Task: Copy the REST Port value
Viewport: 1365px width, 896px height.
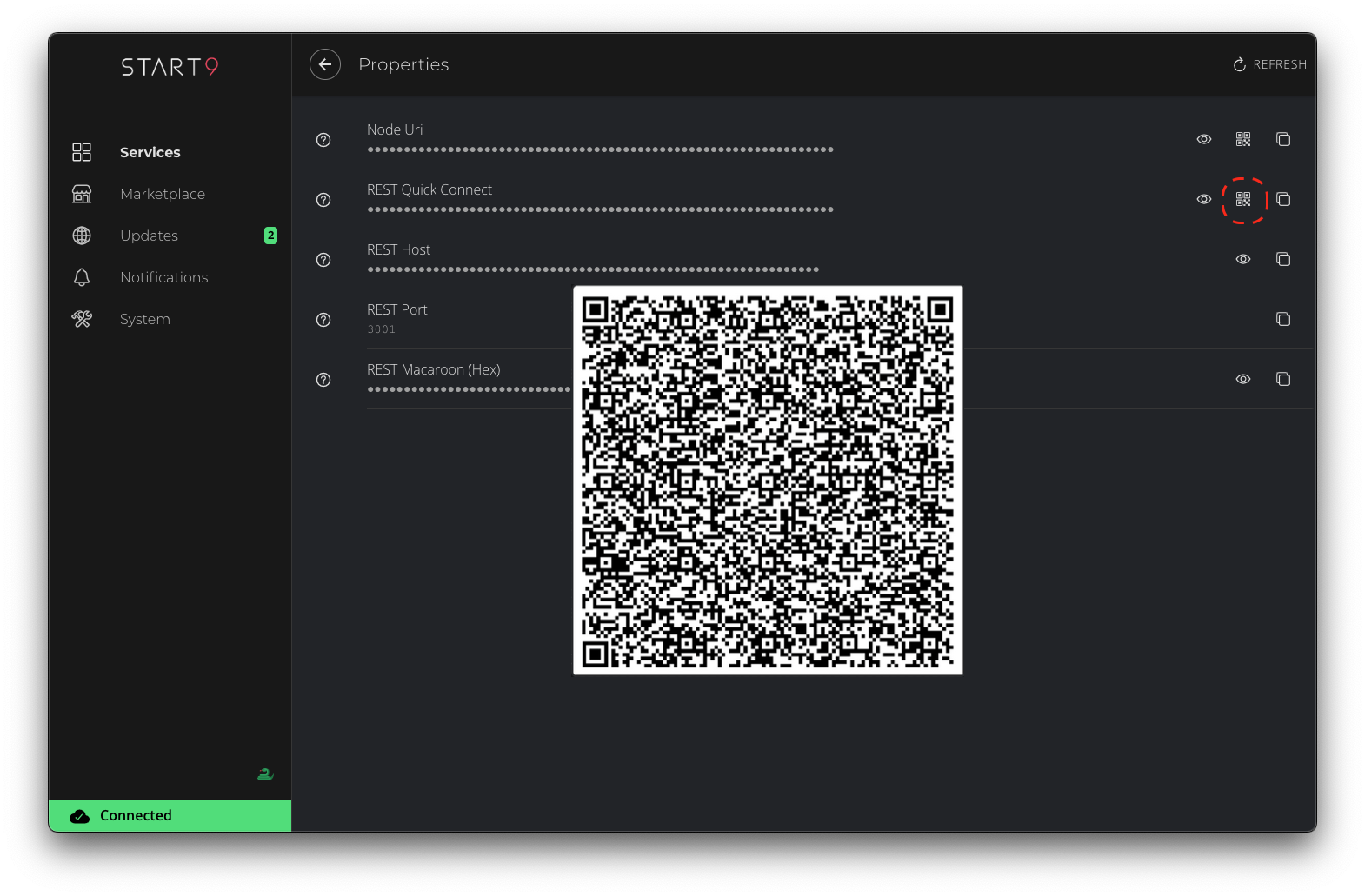Action: 1282,319
